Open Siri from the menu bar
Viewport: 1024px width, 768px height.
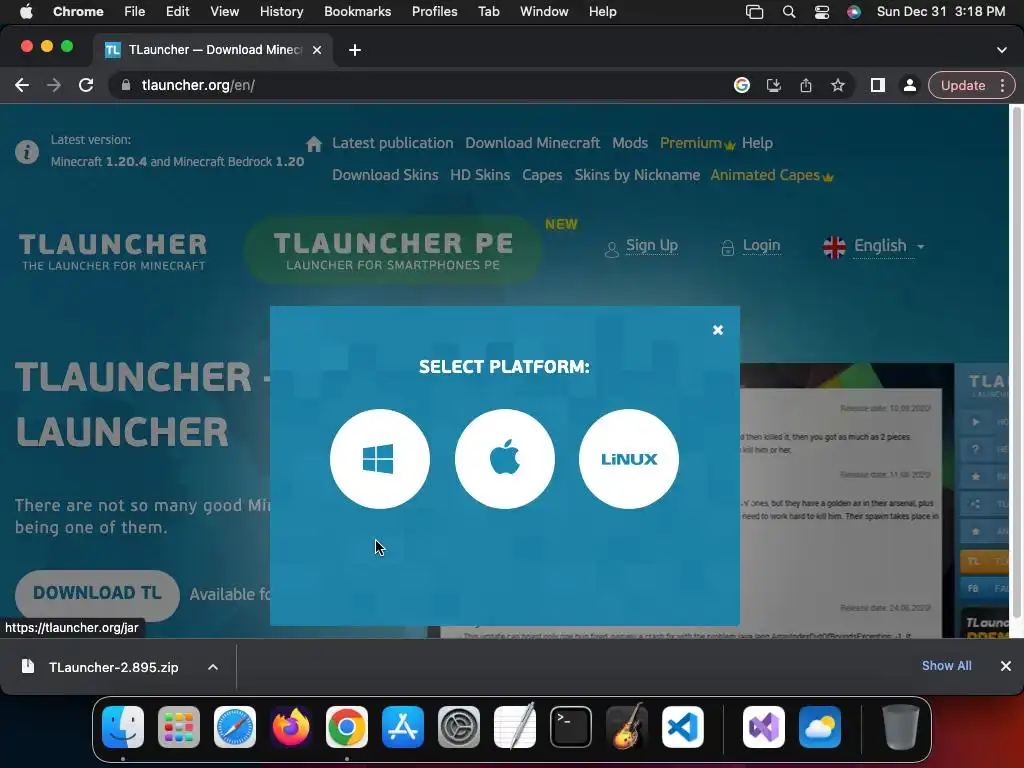[x=854, y=12]
